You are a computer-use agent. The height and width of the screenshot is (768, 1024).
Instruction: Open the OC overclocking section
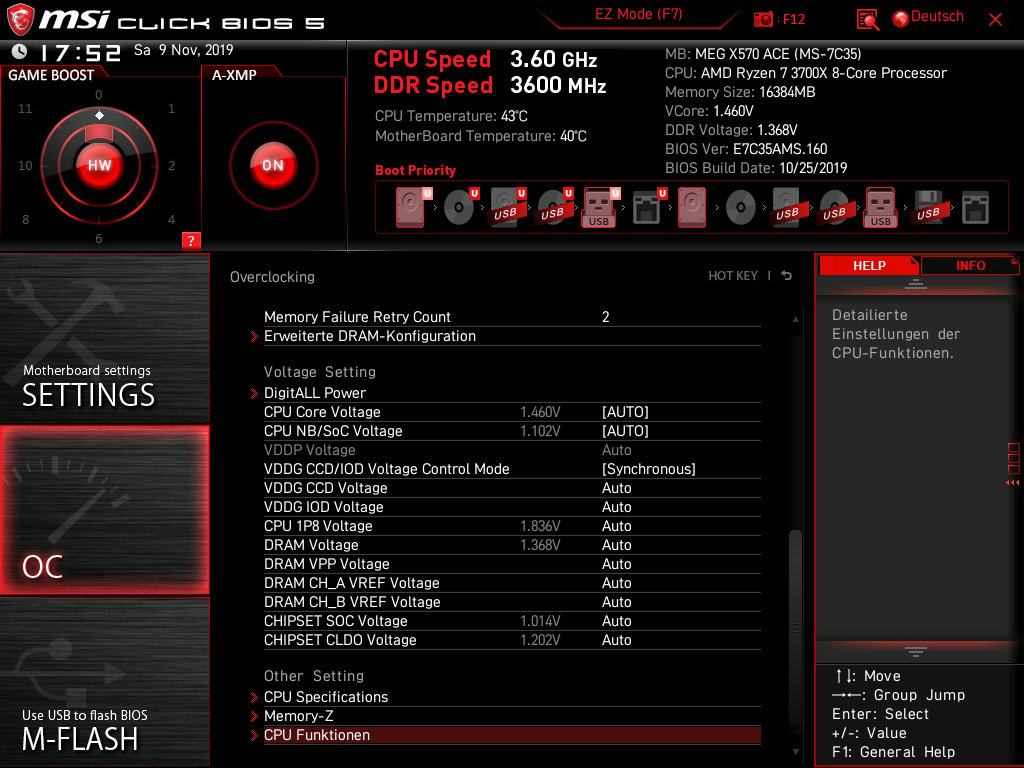[104, 510]
